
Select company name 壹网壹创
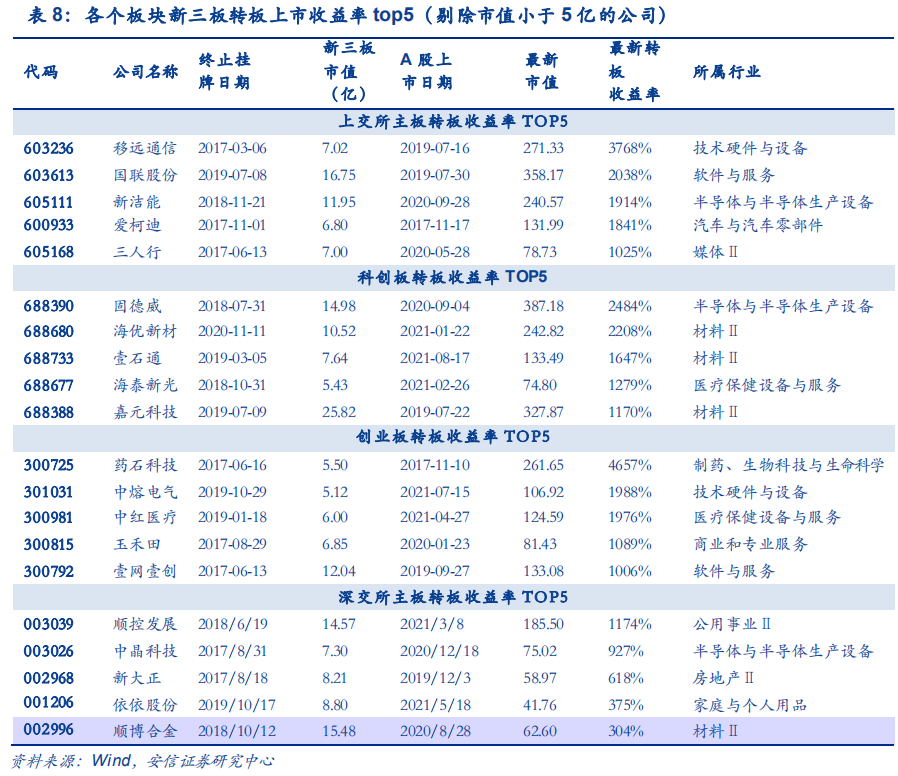[145, 572]
